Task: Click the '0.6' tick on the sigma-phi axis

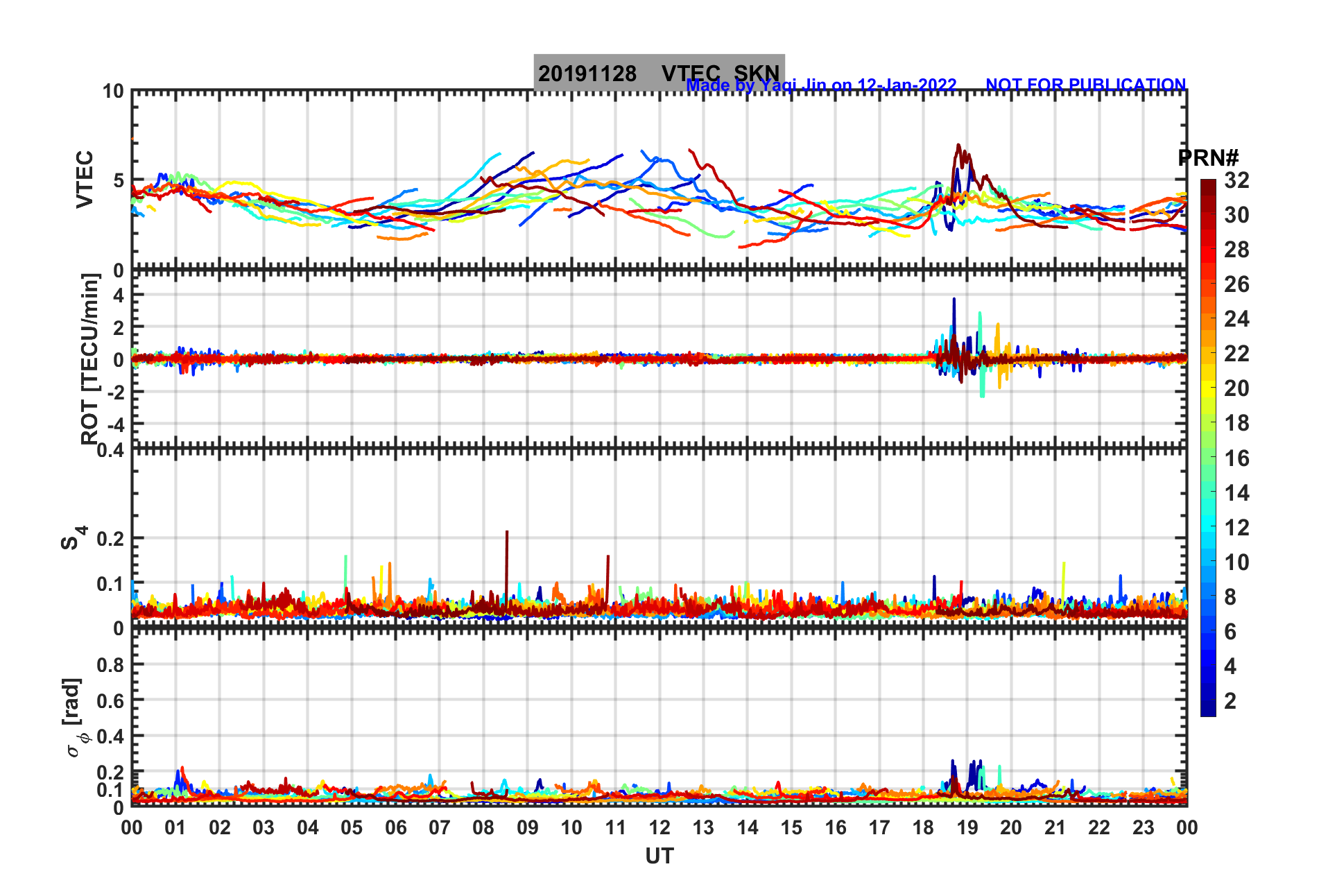Action: coord(110,701)
